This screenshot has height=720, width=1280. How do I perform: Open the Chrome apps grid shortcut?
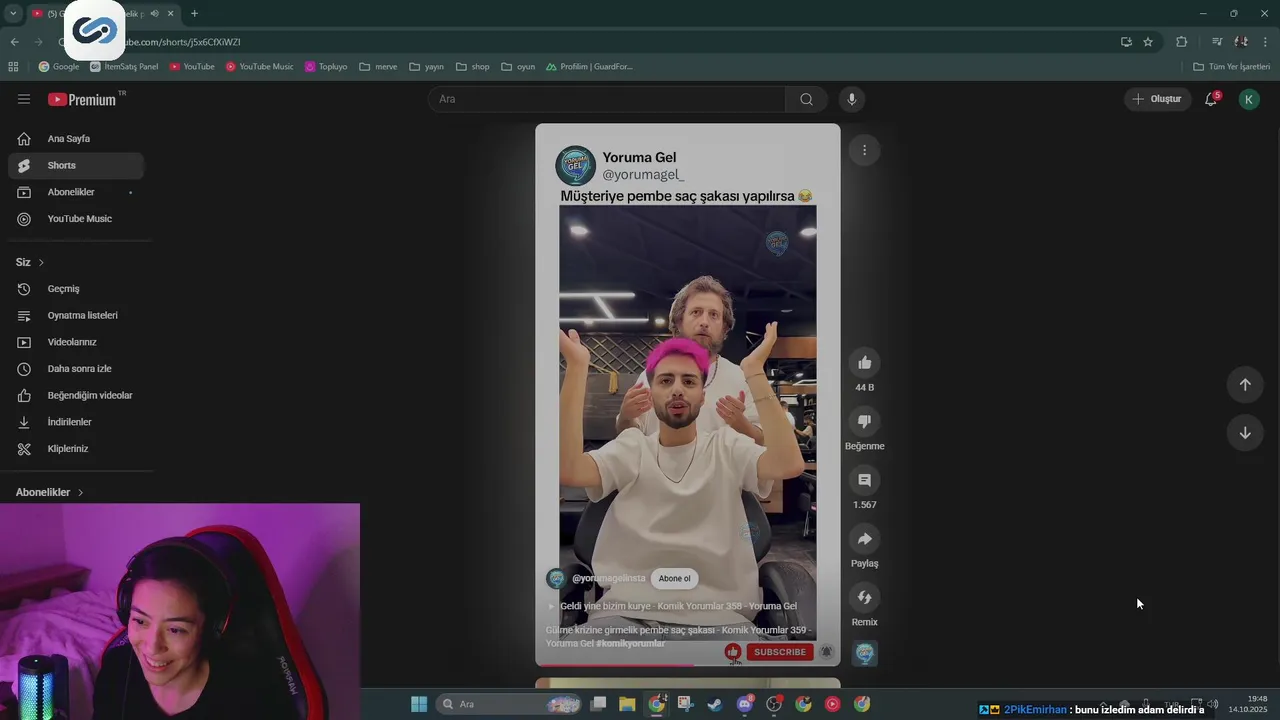(13, 67)
